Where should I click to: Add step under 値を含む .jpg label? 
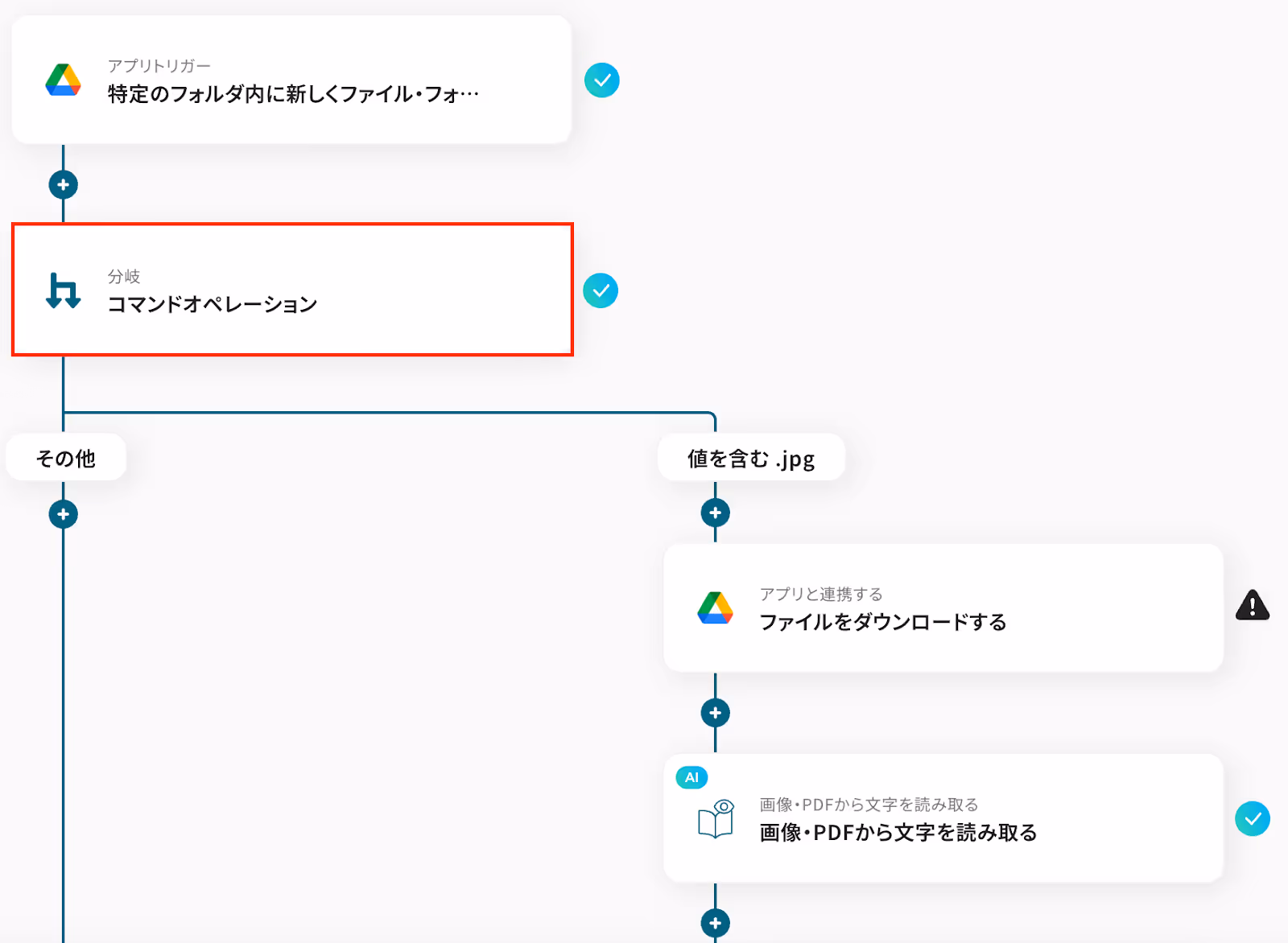pos(715,512)
